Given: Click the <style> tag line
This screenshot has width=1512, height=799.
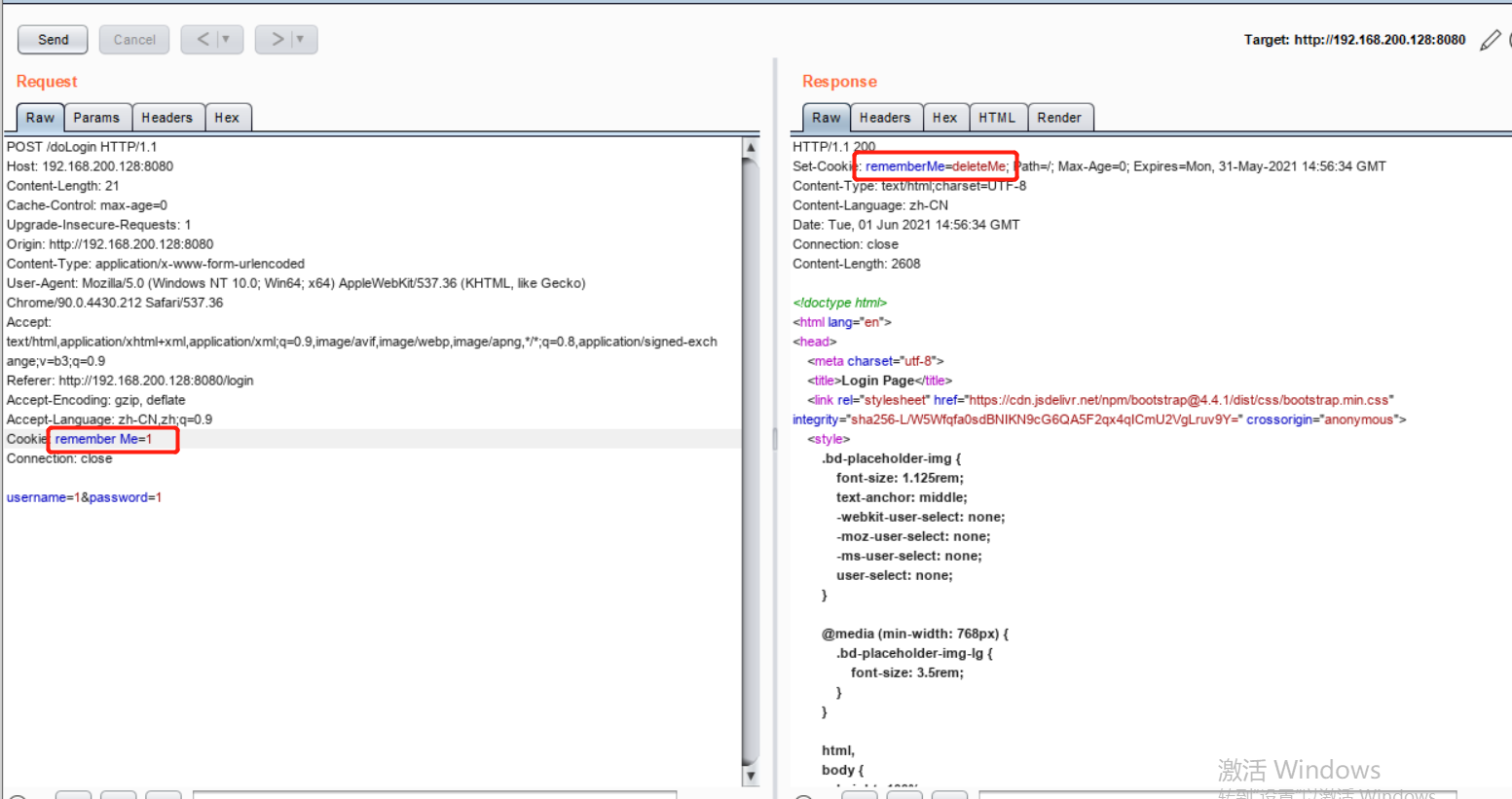Looking at the screenshot, I should tap(829, 439).
